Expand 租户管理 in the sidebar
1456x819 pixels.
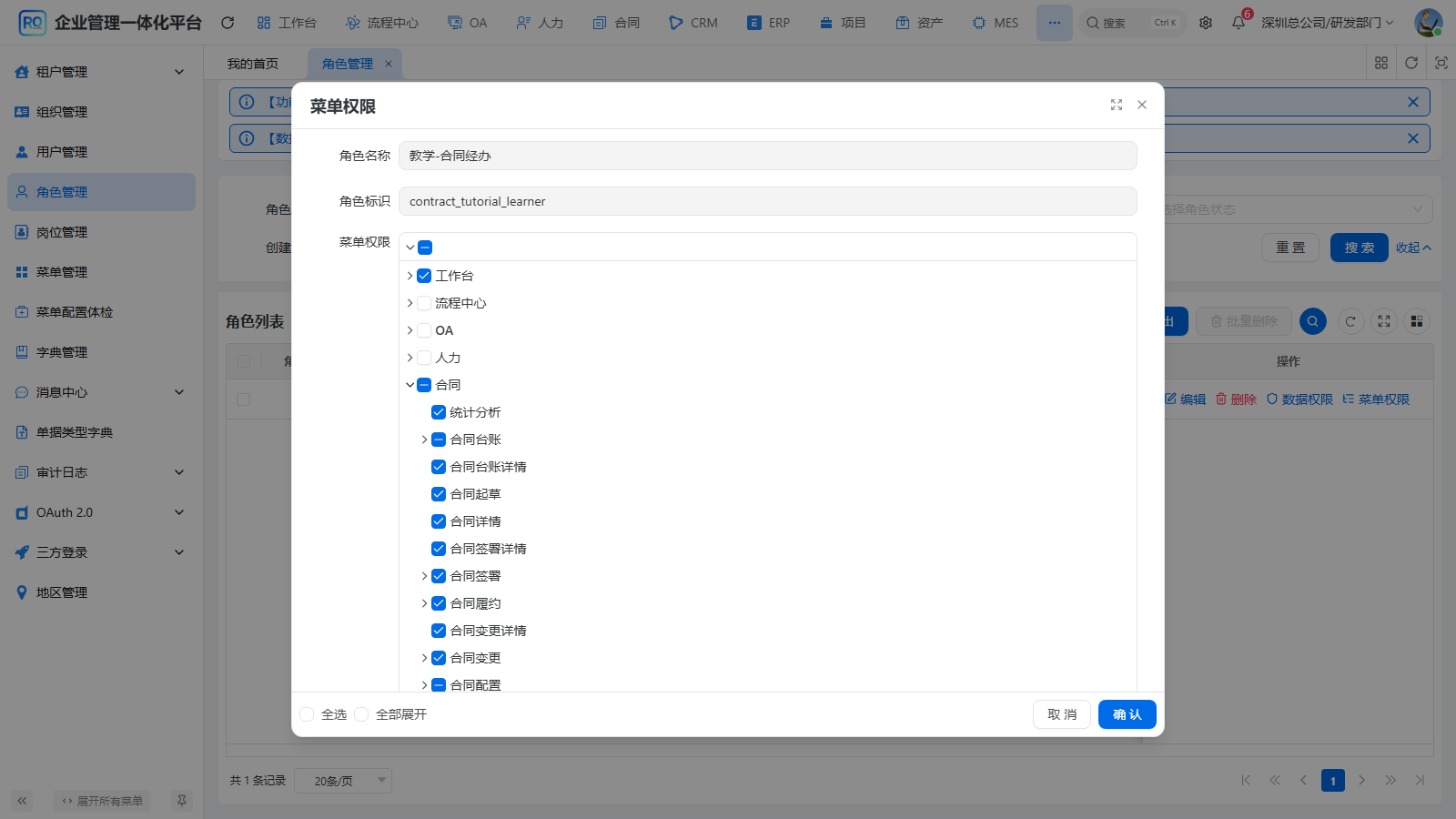[x=101, y=72]
